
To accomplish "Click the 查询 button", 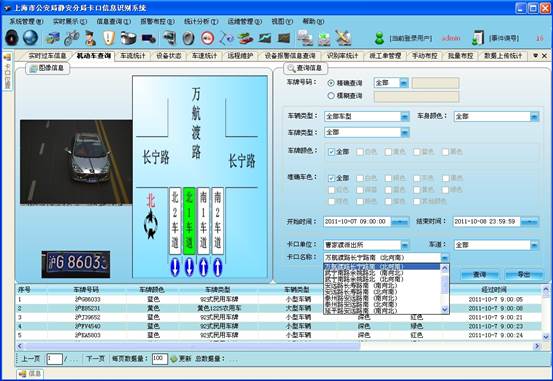I will point(479,274).
